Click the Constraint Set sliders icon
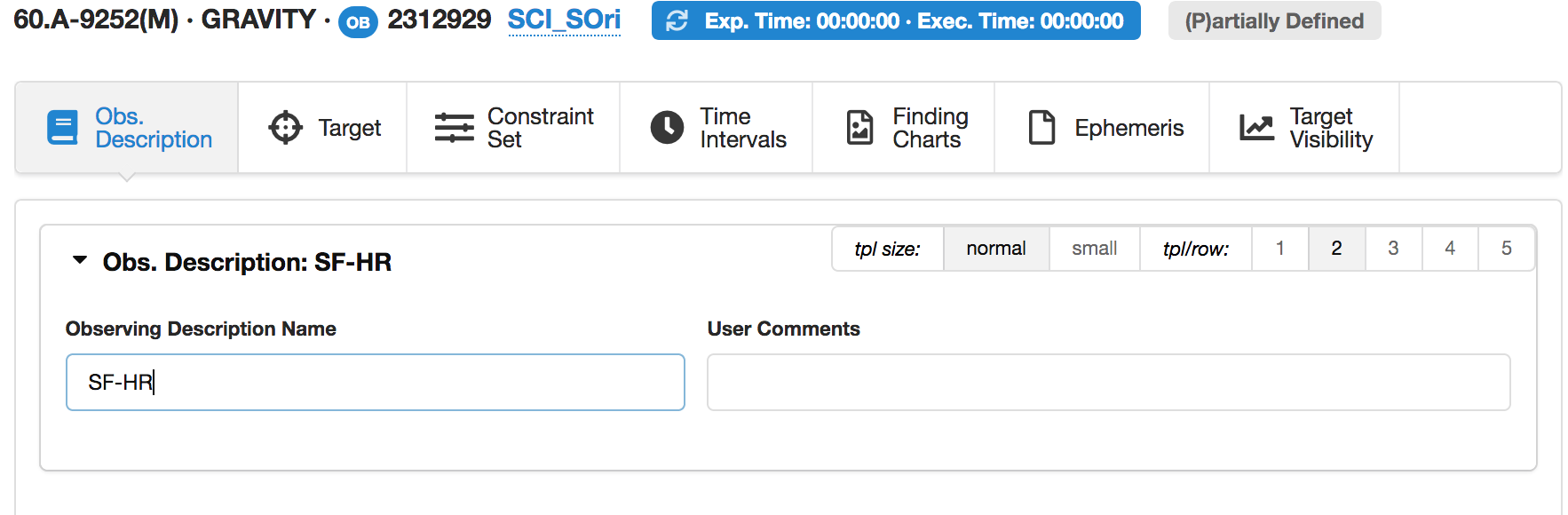This screenshot has width=1568, height=515. point(454,128)
